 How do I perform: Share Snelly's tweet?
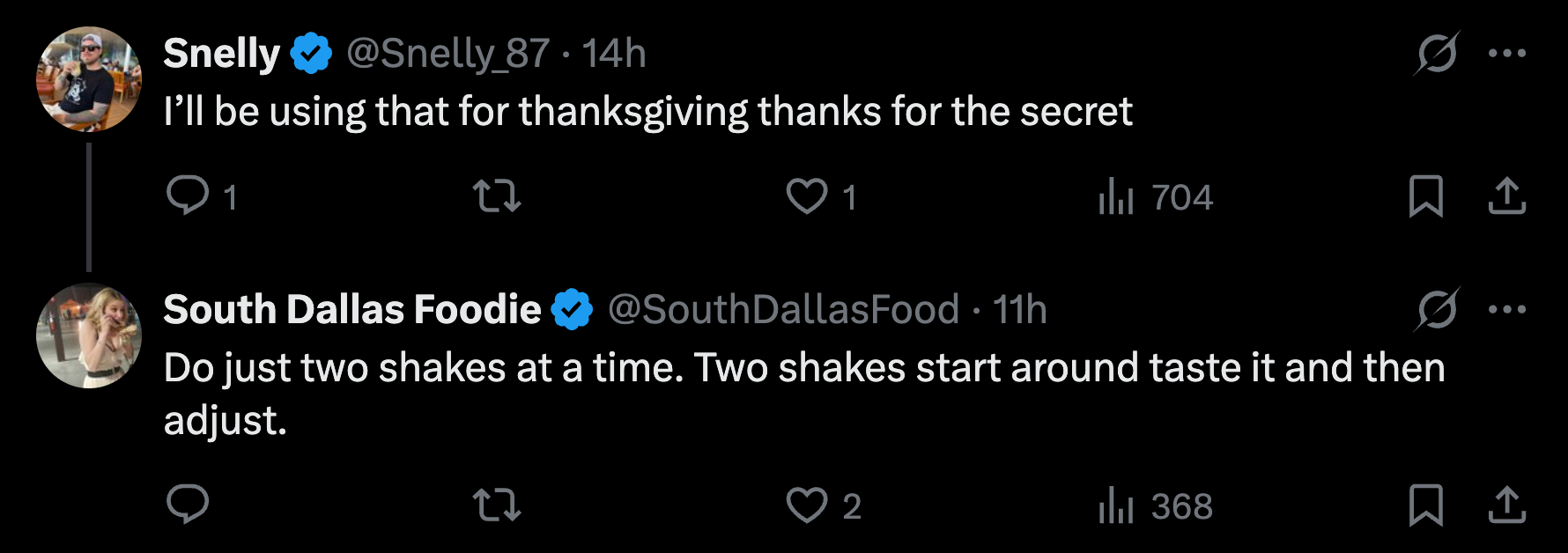(x=1506, y=195)
